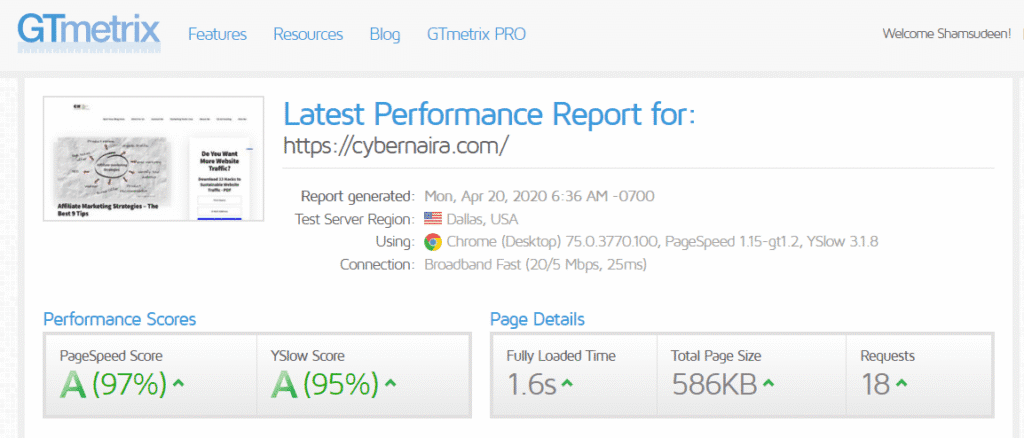Click the Connection label

tap(377, 265)
